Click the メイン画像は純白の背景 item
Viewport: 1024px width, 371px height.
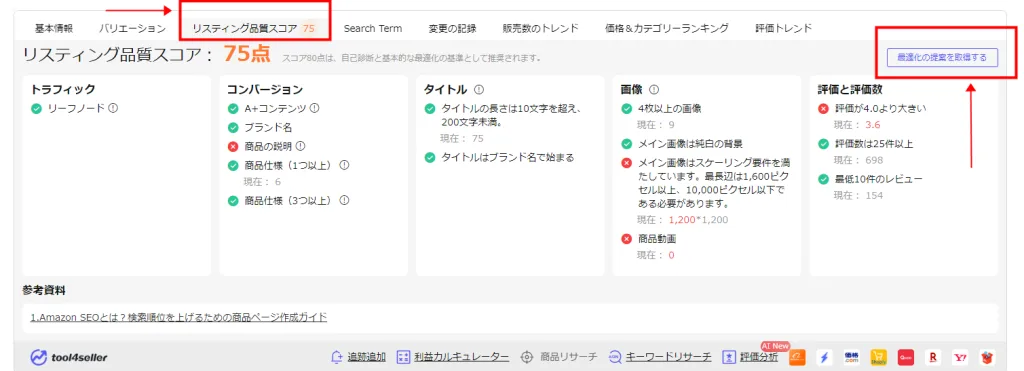coord(690,144)
